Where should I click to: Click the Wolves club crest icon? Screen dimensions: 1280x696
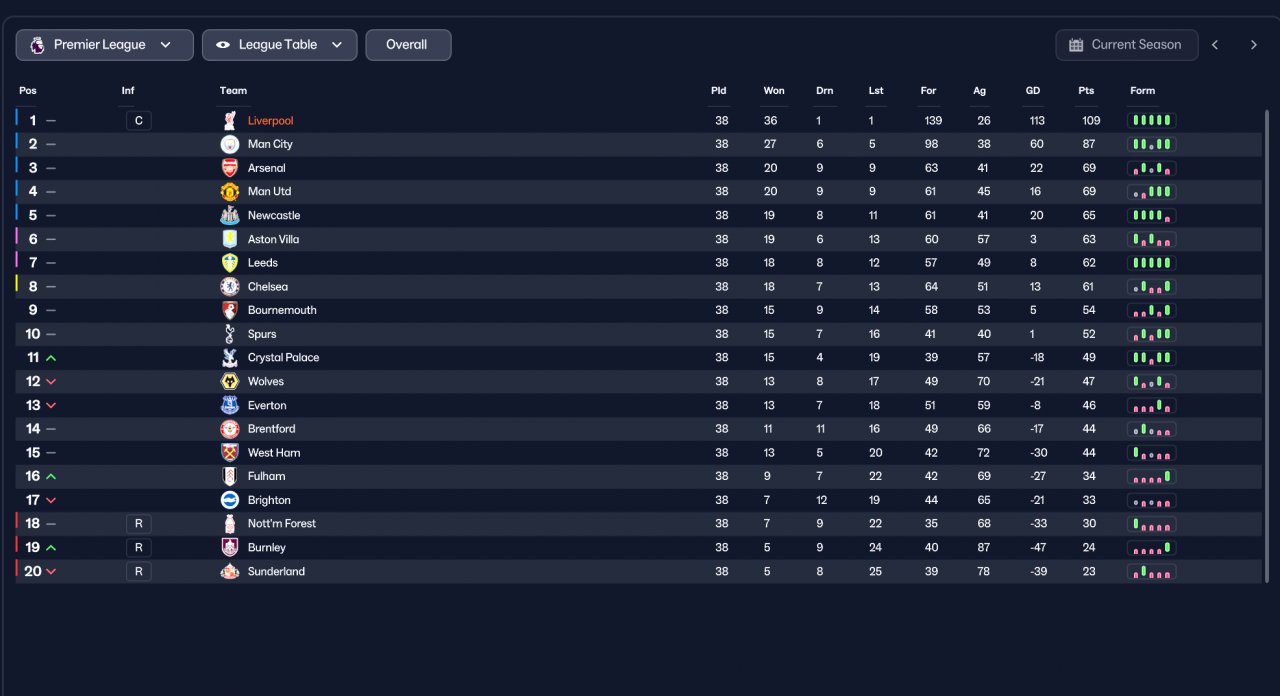point(230,381)
